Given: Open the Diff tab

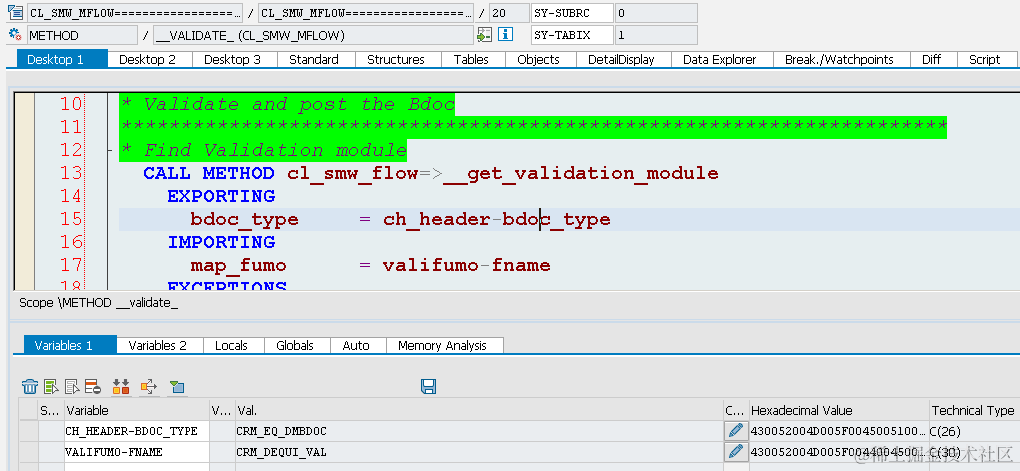Looking at the screenshot, I should [932, 59].
